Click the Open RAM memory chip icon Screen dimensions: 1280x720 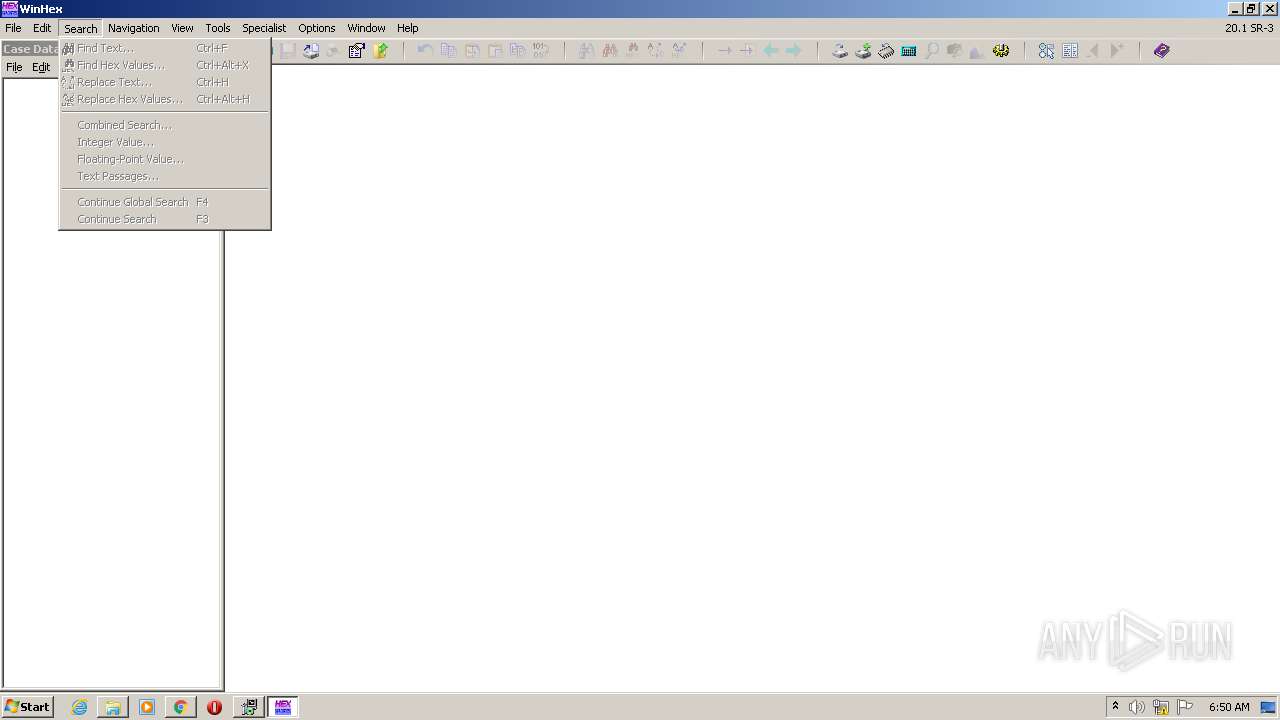pyautogui.click(x=886, y=50)
